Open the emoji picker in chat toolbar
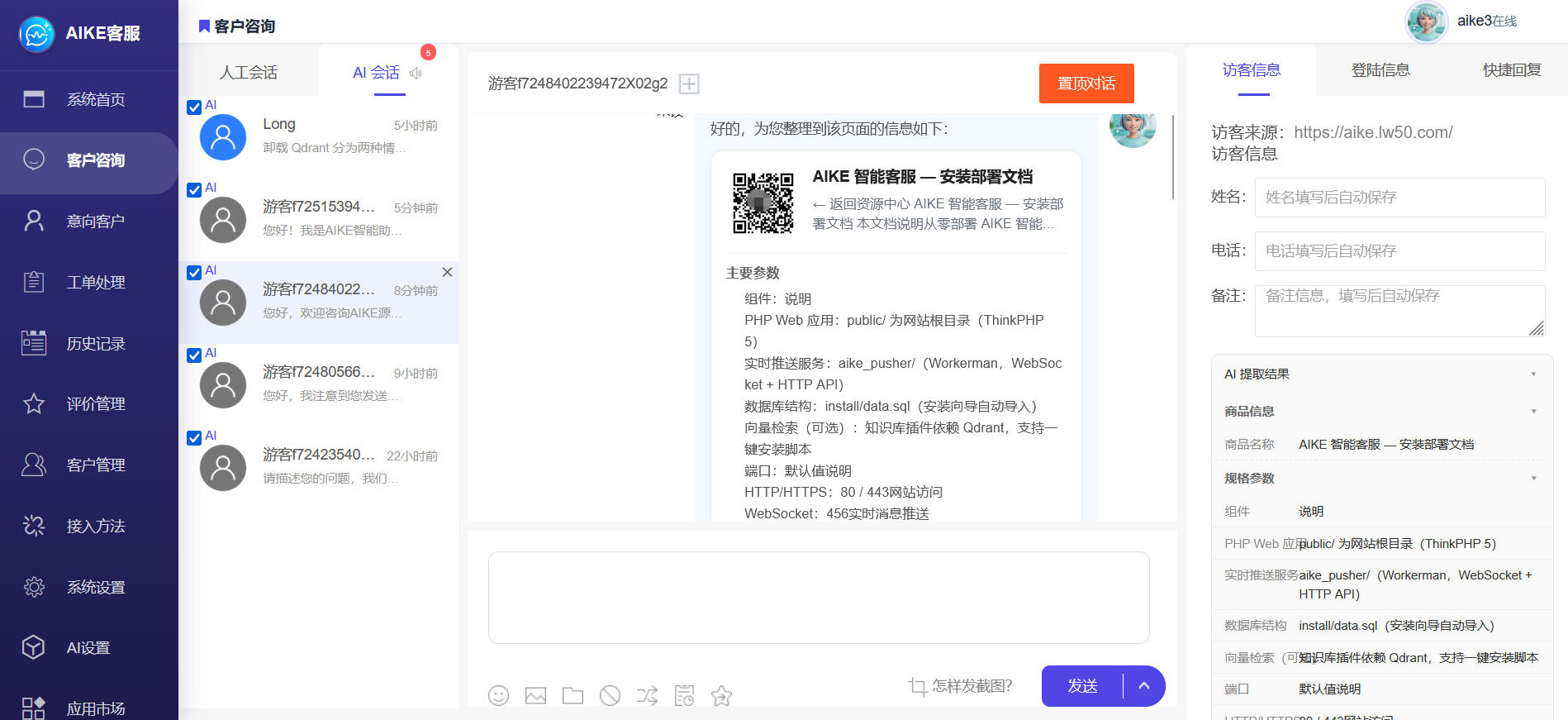The height and width of the screenshot is (720, 1568). (x=498, y=696)
